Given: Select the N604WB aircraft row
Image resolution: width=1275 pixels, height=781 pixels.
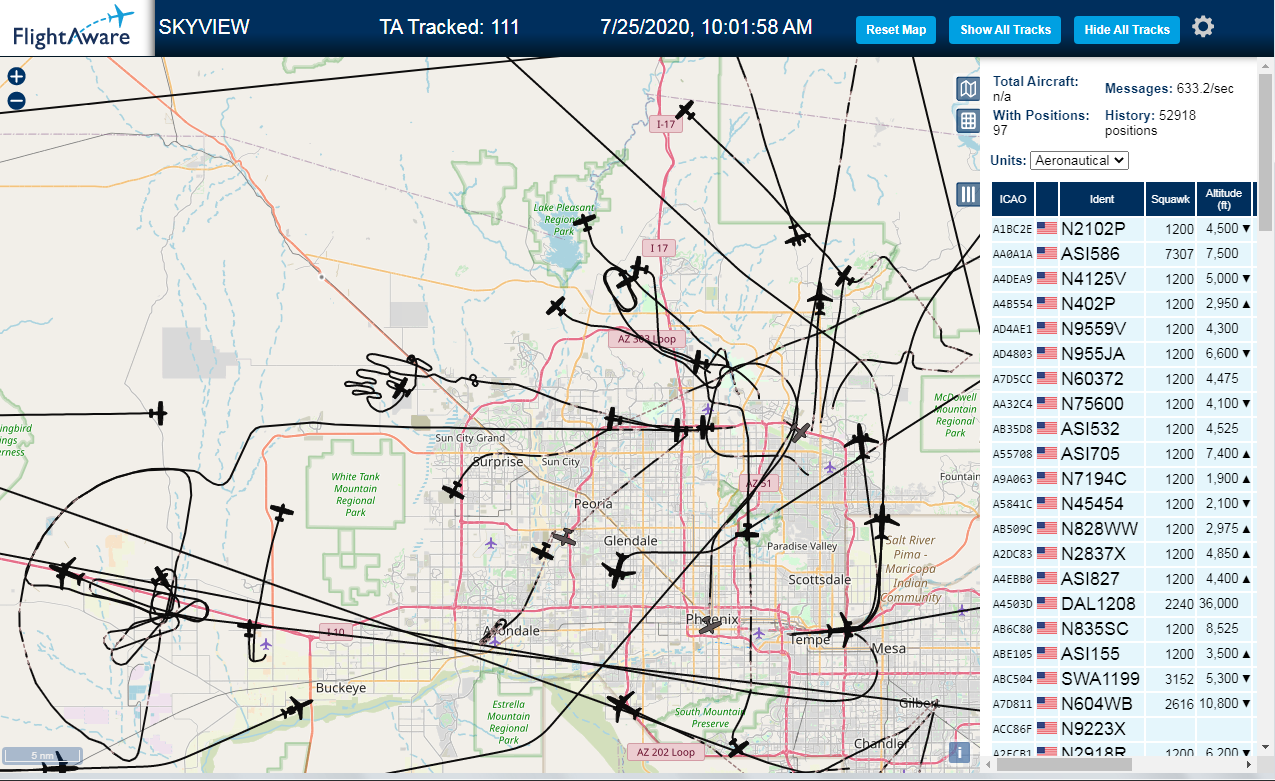Looking at the screenshot, I should pos(1123,703).
